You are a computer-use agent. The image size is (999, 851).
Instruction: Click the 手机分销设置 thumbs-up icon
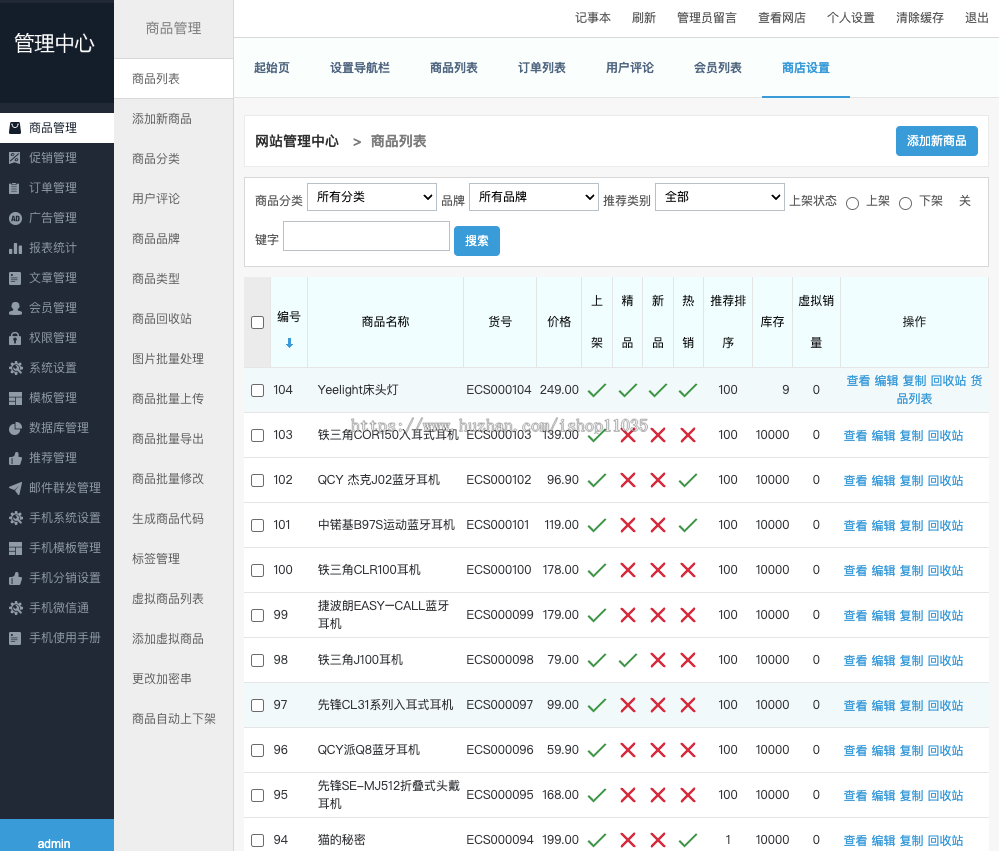pos(15,578)
